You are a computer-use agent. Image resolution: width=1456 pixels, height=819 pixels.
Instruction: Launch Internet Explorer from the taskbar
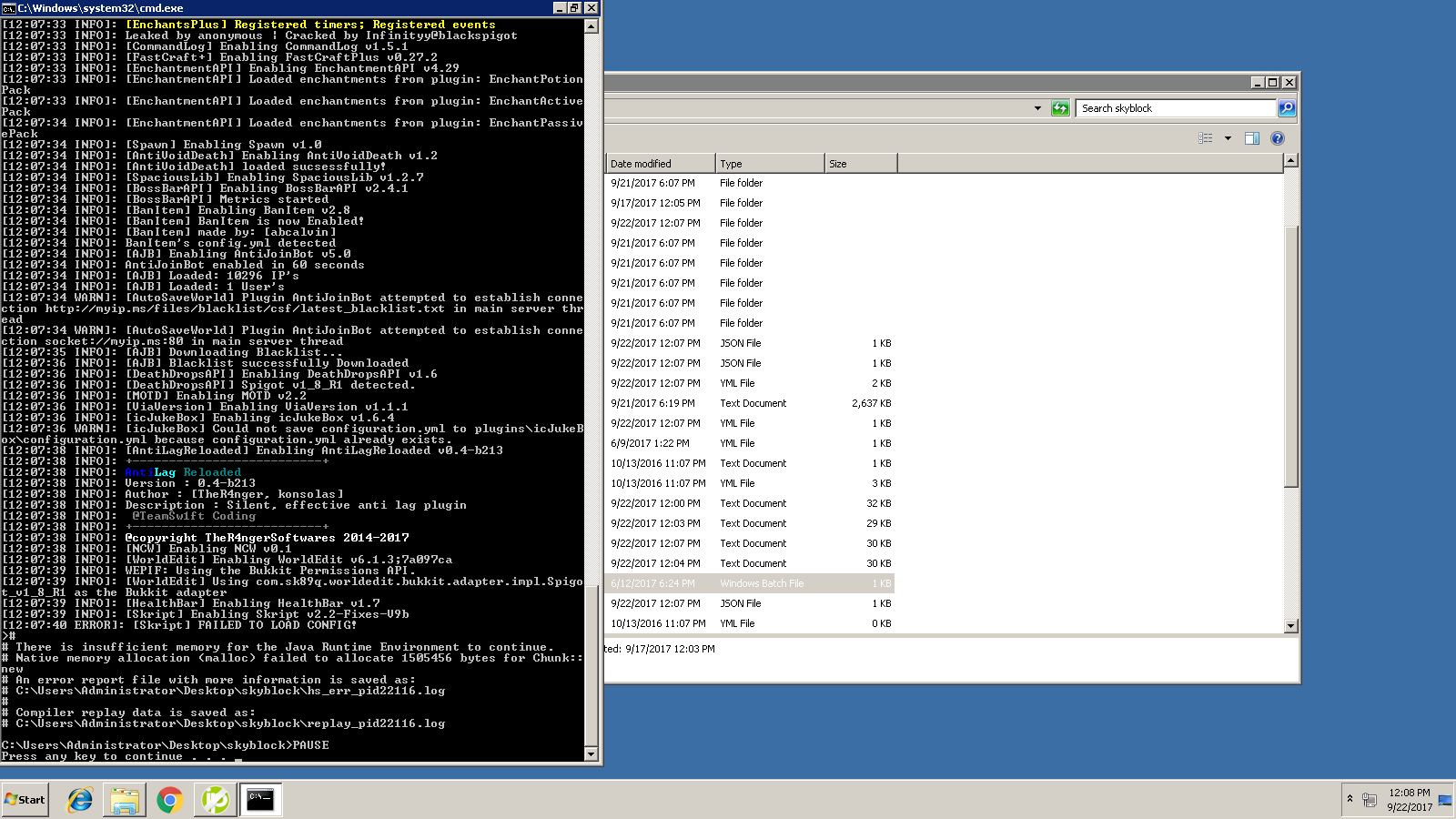80,800
